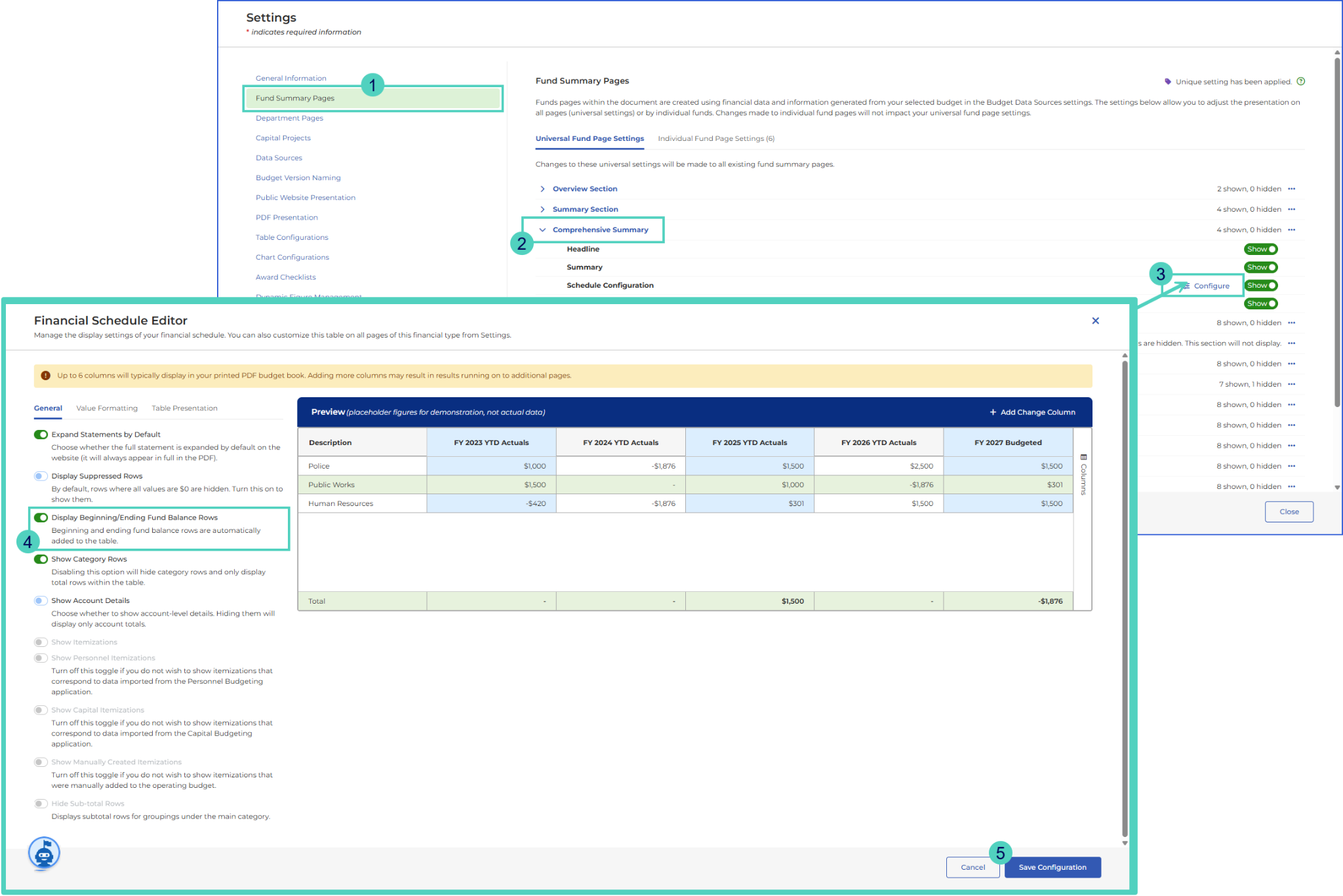Switch to the Value Formatting tab
This screenshot has height=896, width=1343.
[107, 408]
